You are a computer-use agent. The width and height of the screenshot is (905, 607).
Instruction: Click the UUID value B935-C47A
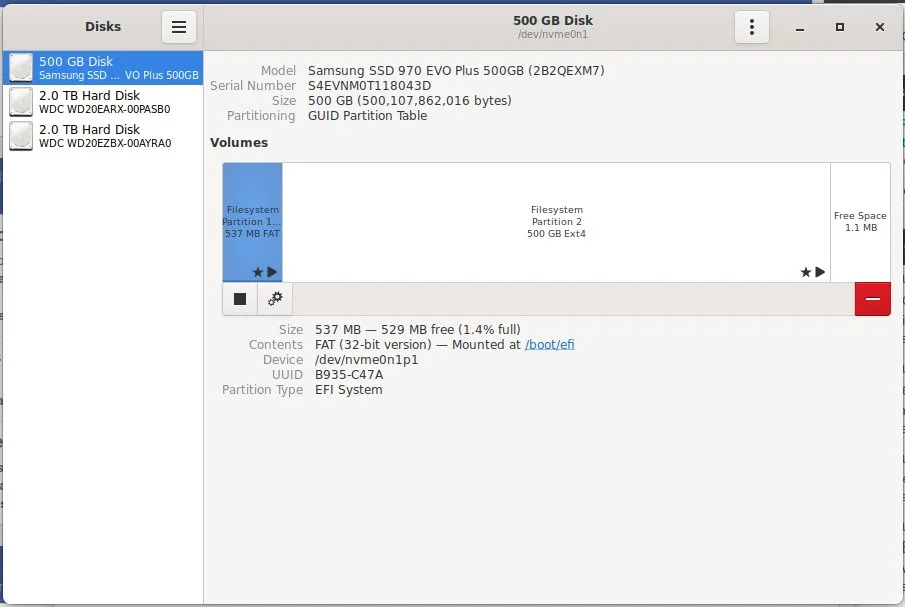(x=349, y=374)
